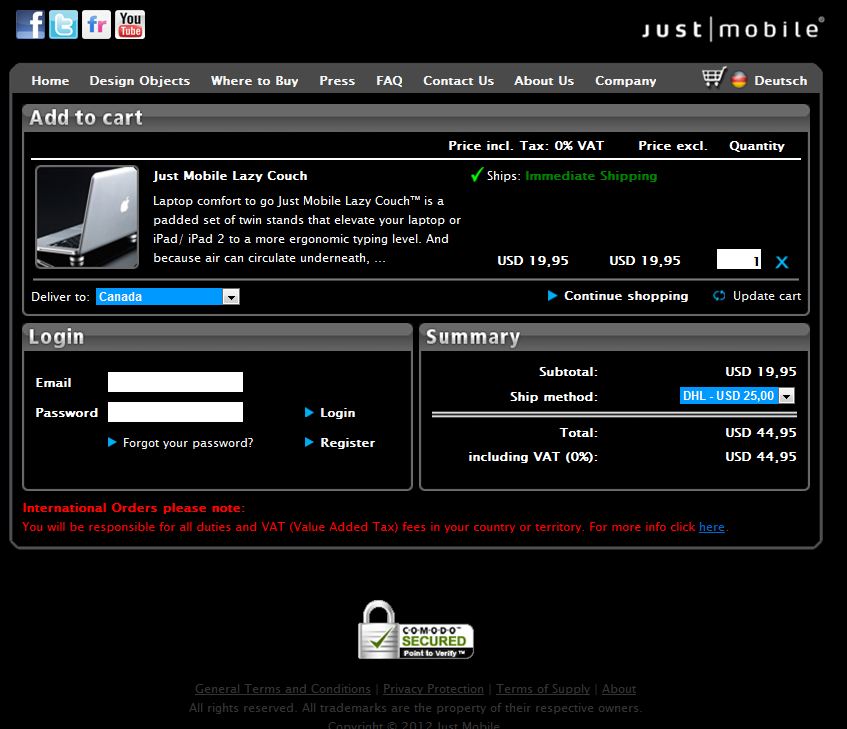
Task: Open the Design Objects menu
Action: tap(140, 81)
